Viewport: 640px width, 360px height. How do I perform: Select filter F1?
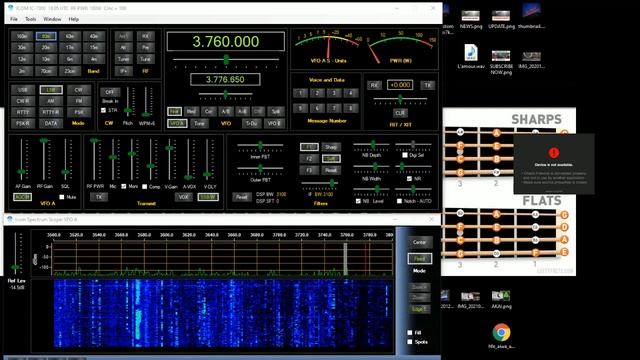[309, 147]
